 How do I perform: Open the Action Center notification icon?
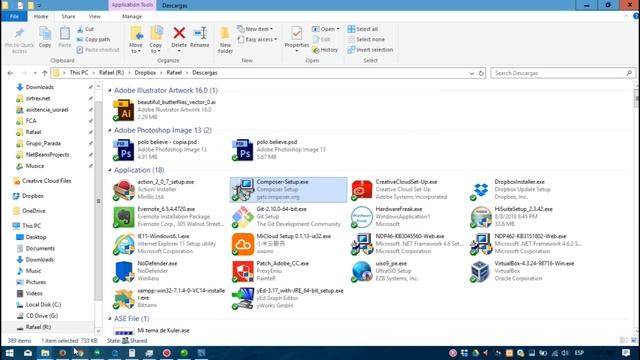(626, 353)
